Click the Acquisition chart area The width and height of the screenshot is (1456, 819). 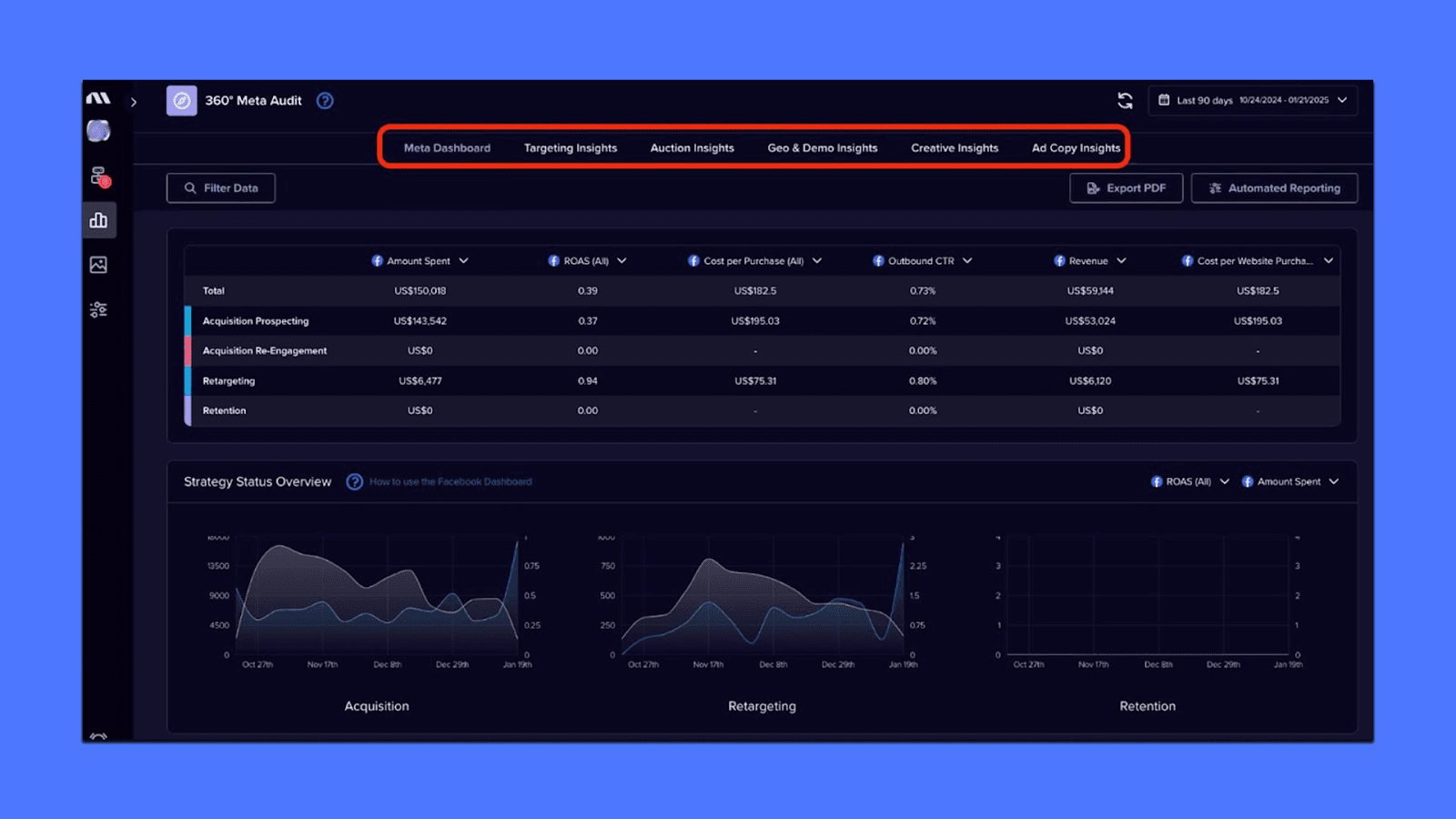pyautogui.click(x=377, y=597)
